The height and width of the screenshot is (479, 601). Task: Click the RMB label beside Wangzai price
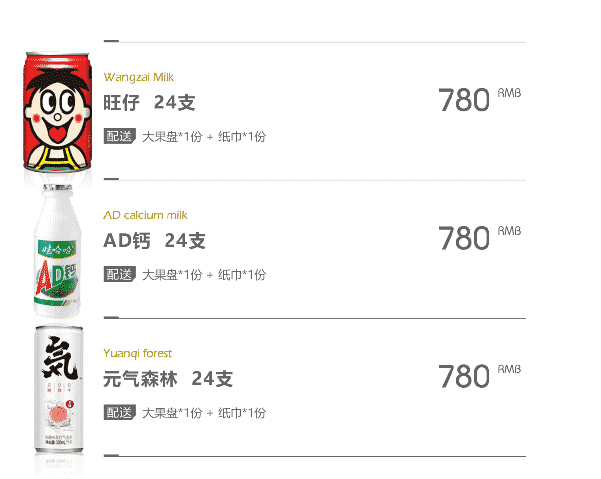tap(509, 93)
